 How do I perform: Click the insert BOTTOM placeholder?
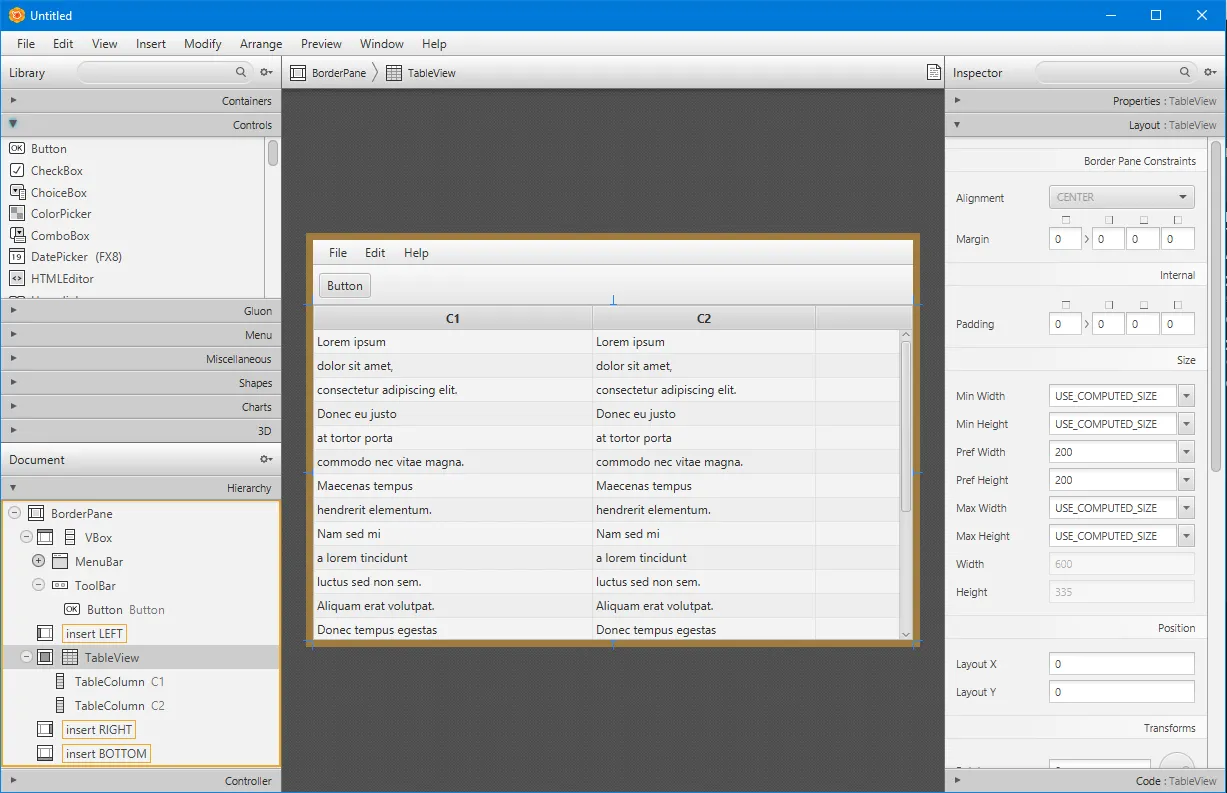(106, 753)
